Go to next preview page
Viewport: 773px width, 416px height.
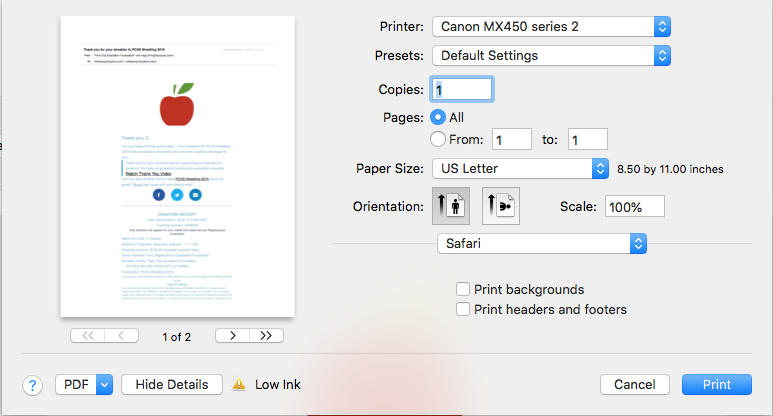point(232,336)
